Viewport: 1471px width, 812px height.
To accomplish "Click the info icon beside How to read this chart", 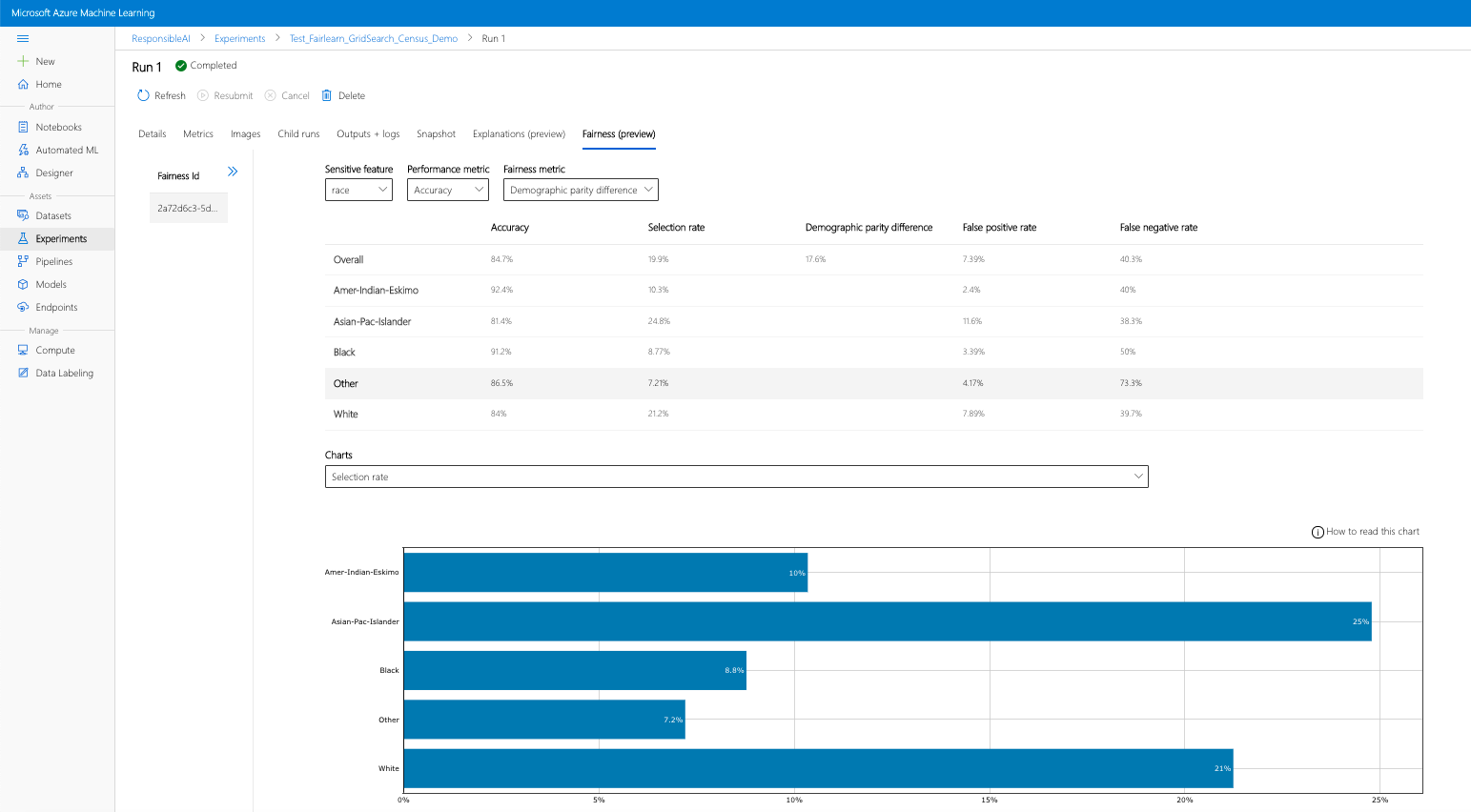I will pyautogui.click(x=1318, y=532).
